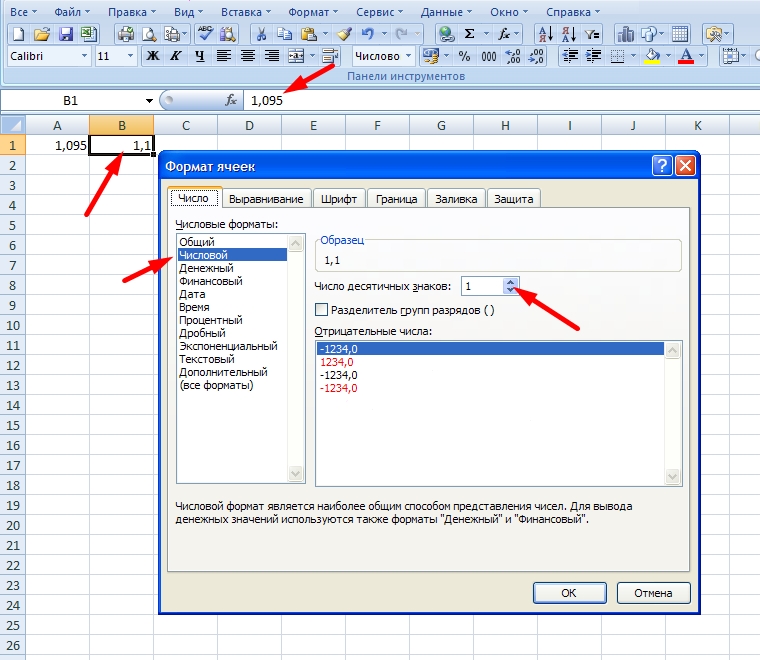The width and height of the screenshot is (760, 660).
Task: Increase decimal places with spinner up
Action: point(510,282)
